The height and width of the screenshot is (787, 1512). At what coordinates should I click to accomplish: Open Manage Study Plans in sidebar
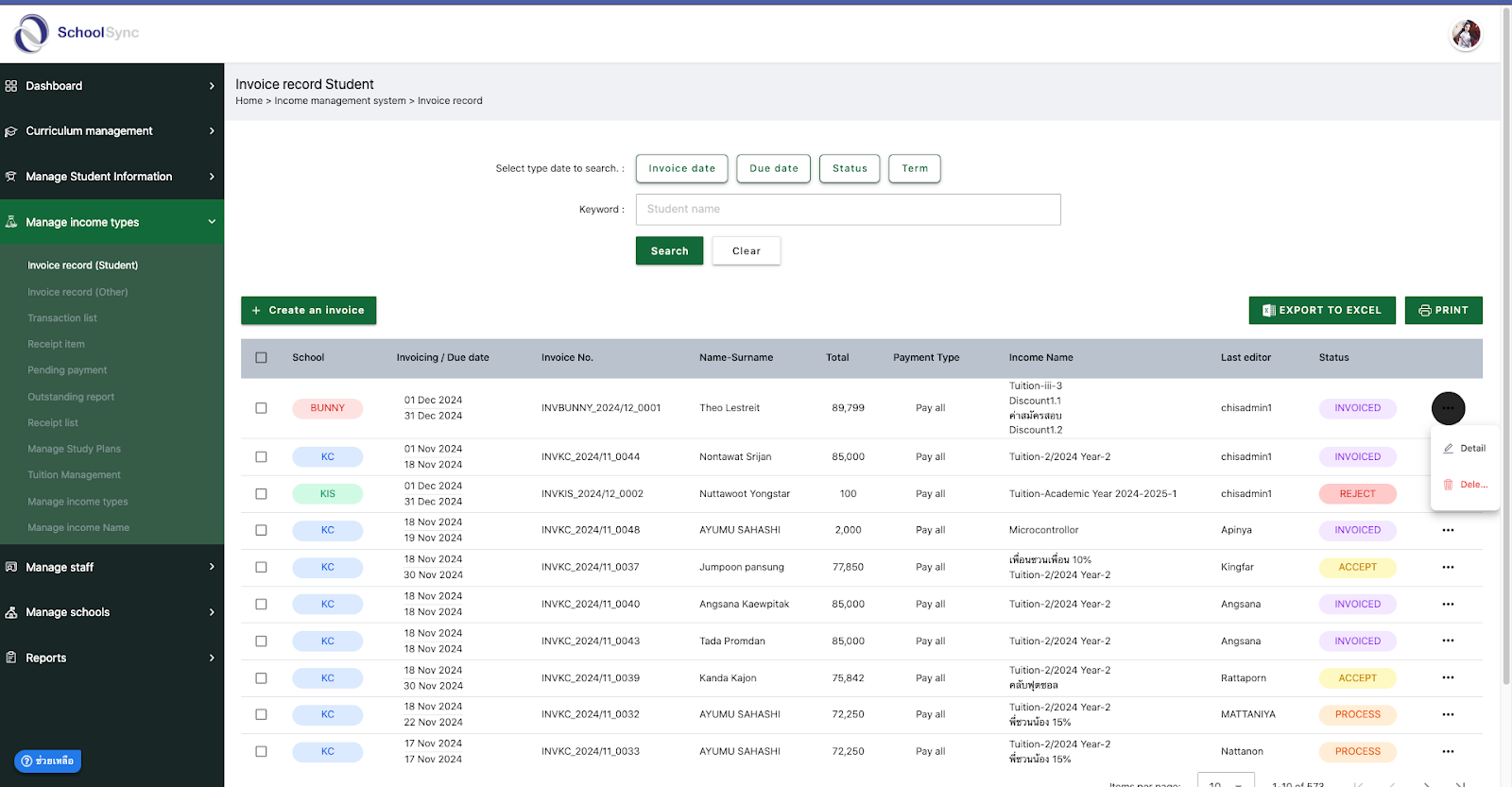click(x=74, y=449)
